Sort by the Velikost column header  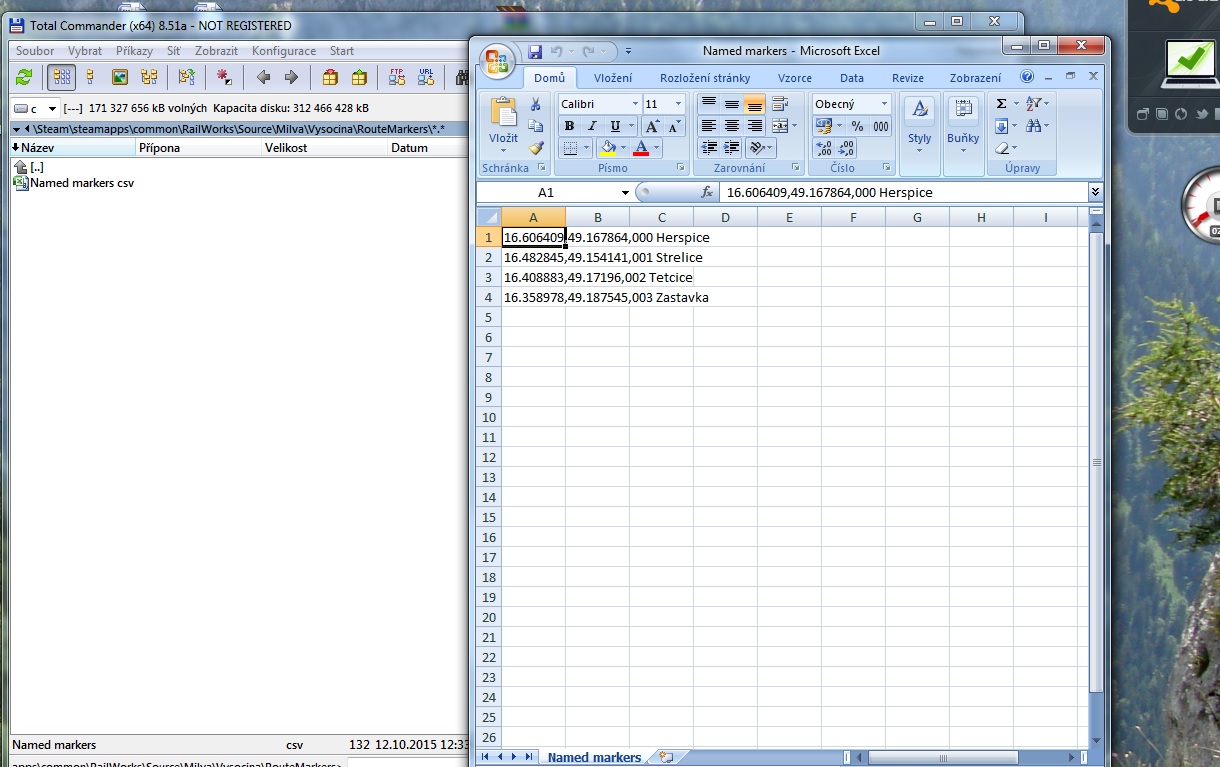[324, 148]
